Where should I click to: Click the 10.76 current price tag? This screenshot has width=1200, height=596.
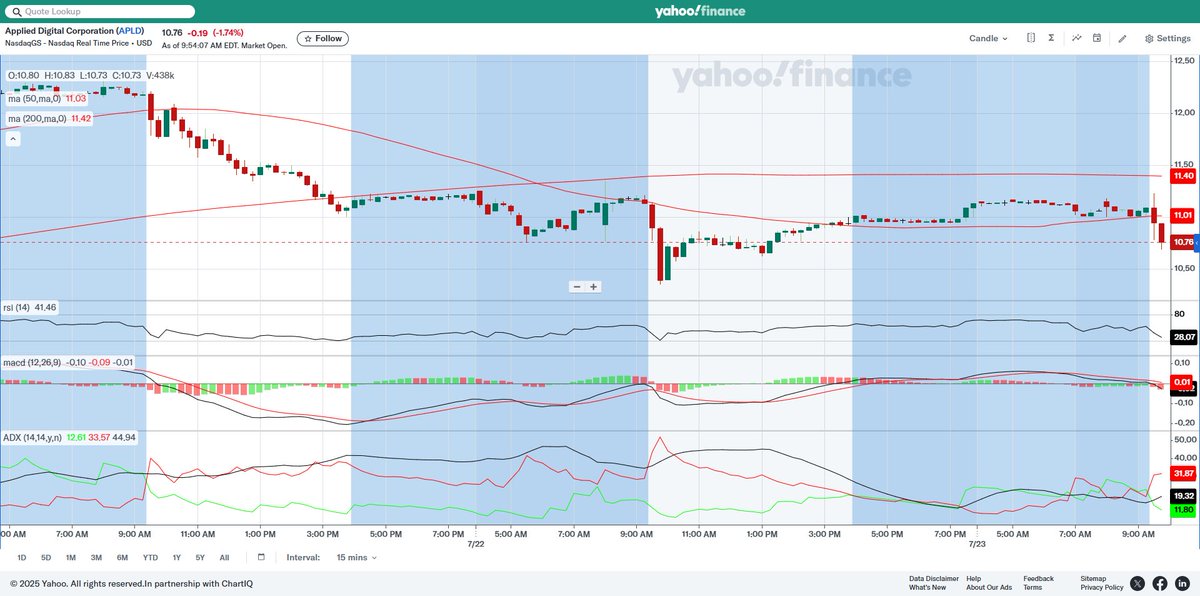point(1183,242)
